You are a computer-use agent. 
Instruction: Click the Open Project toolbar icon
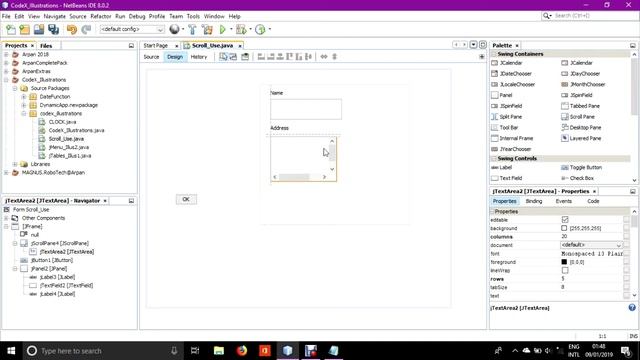(39, 29)
